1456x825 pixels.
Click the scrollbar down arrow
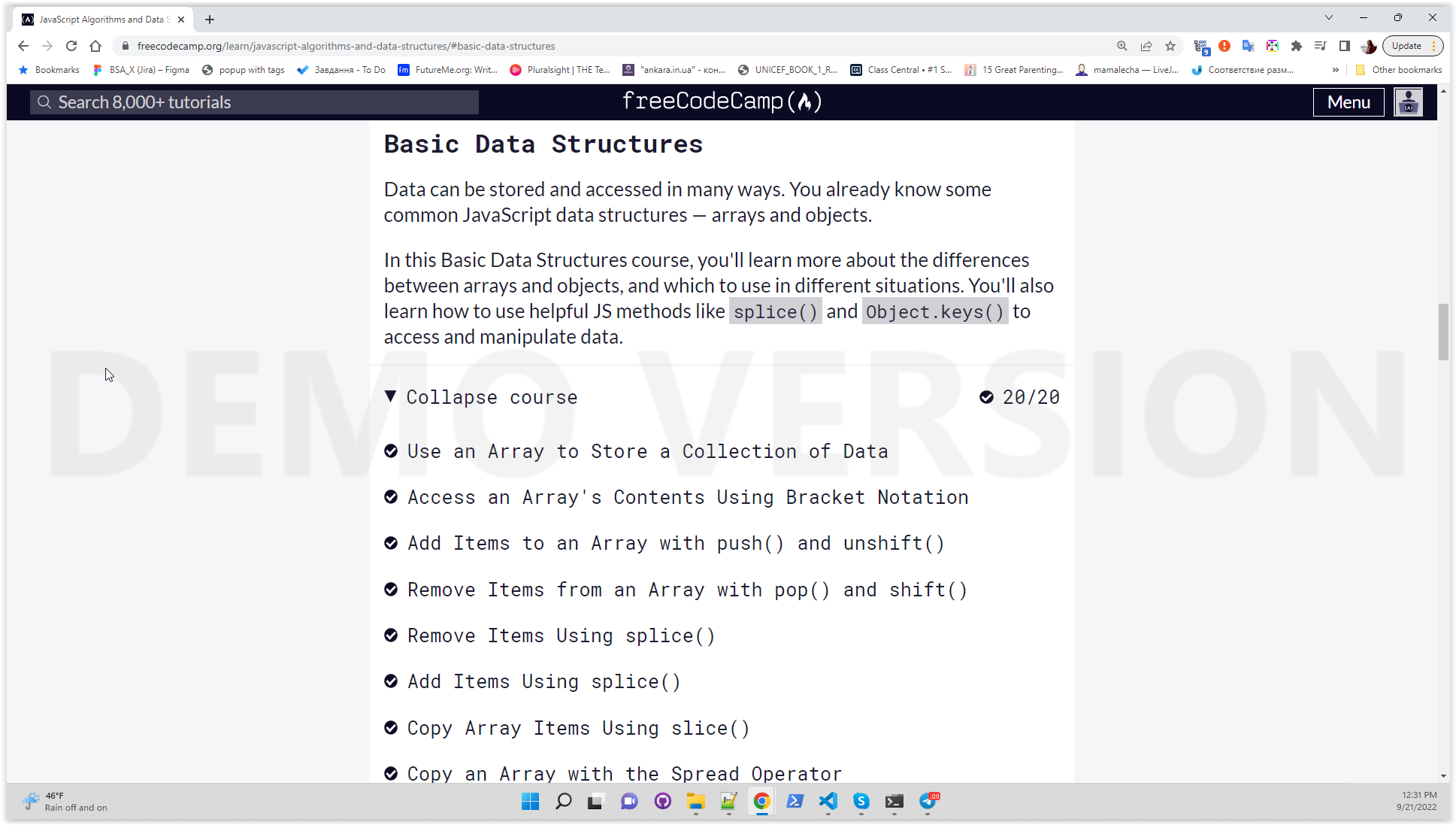tap(1443, 775)
